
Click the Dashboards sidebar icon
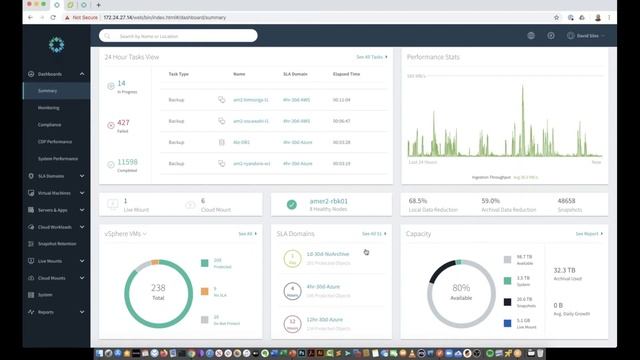31,74
